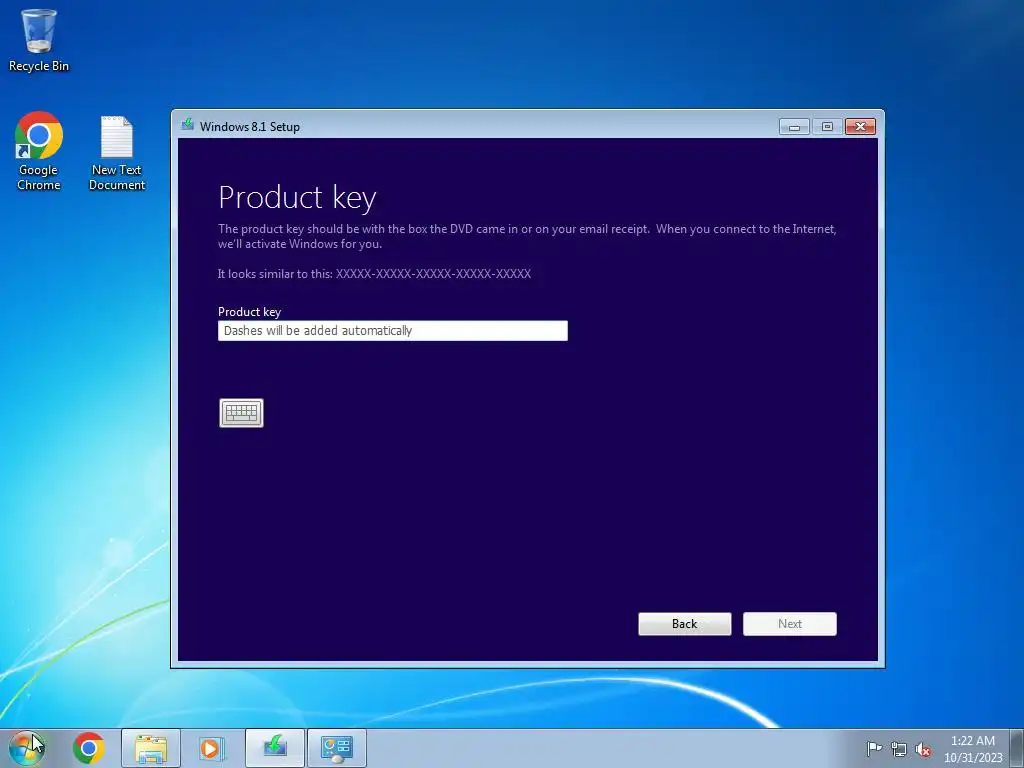Click the Product key input field
This screenshot has width=1024, height=768.
click(x=392, y=330)
